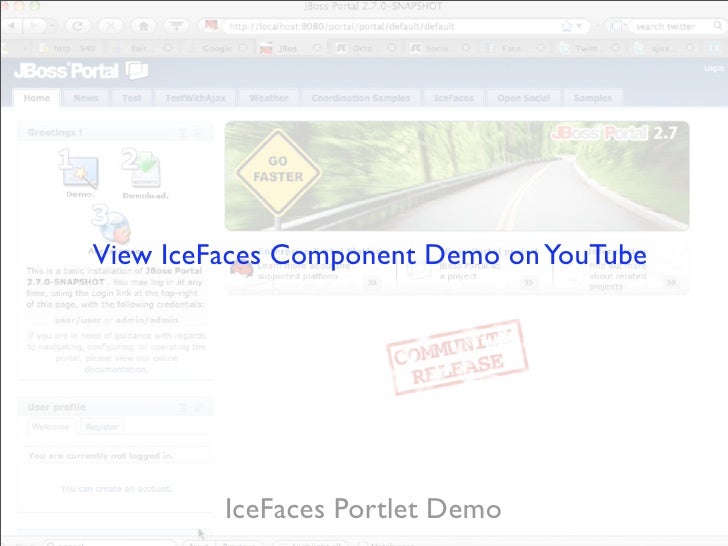This screenshot has width=728, height=546.
Task: Click the site favicon in the address bar
Action: click(x=211, y=25)
